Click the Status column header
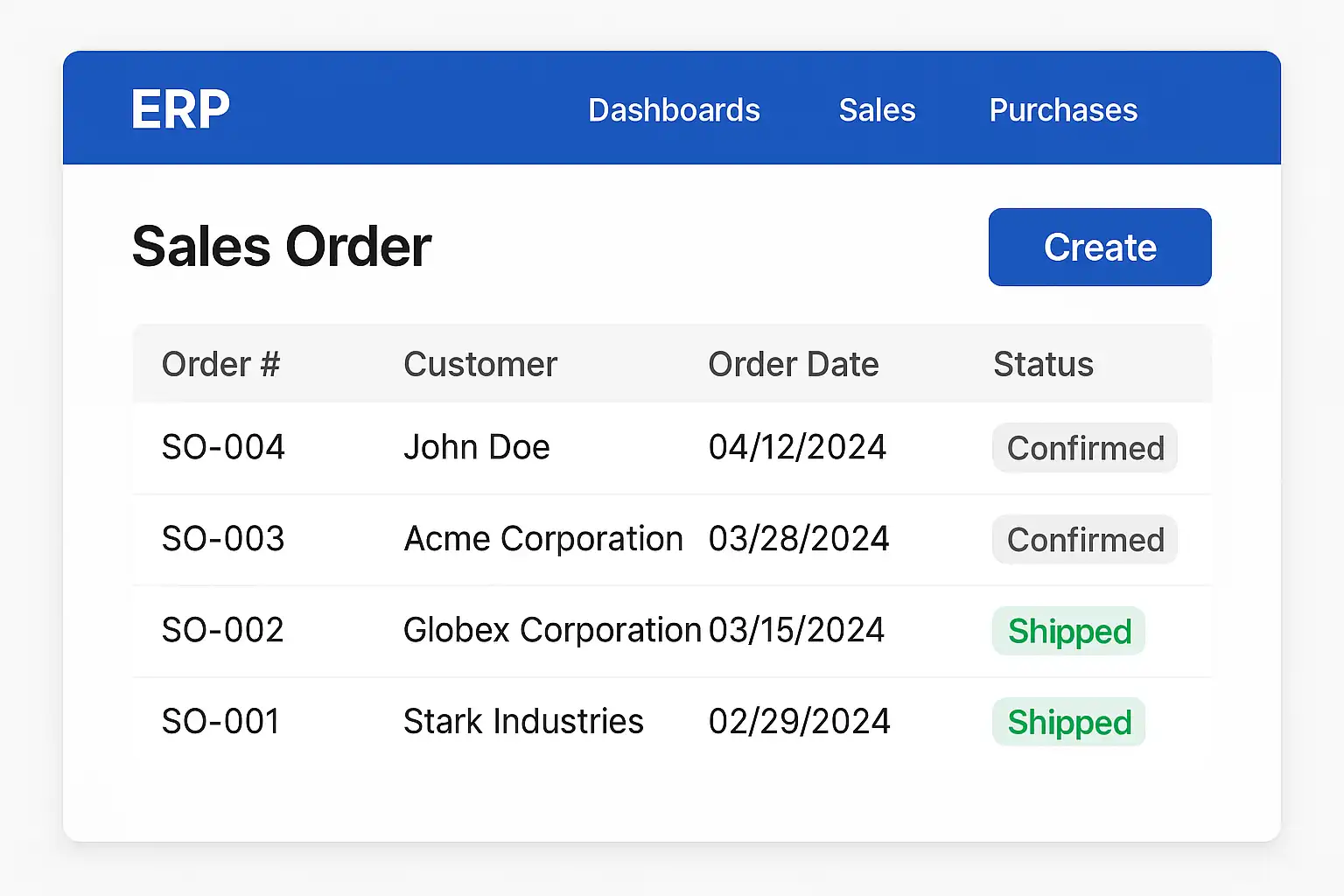 pyautogui.click(x=1043, y=364)
